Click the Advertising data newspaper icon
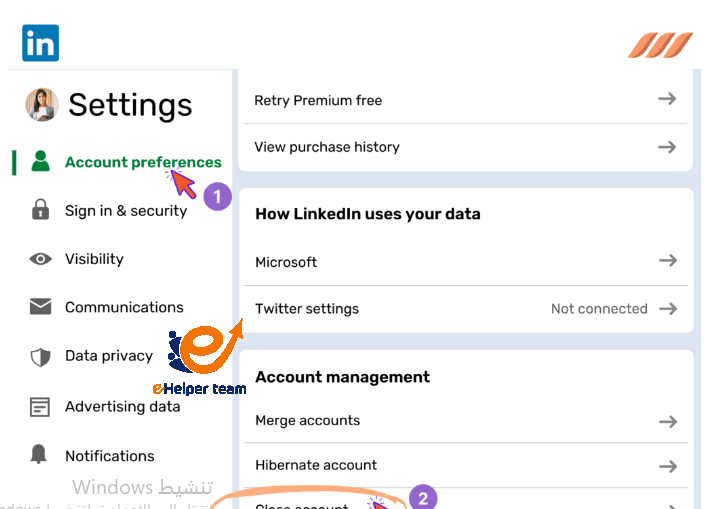This screenshot has width=705, height=509. coord(40,407)
